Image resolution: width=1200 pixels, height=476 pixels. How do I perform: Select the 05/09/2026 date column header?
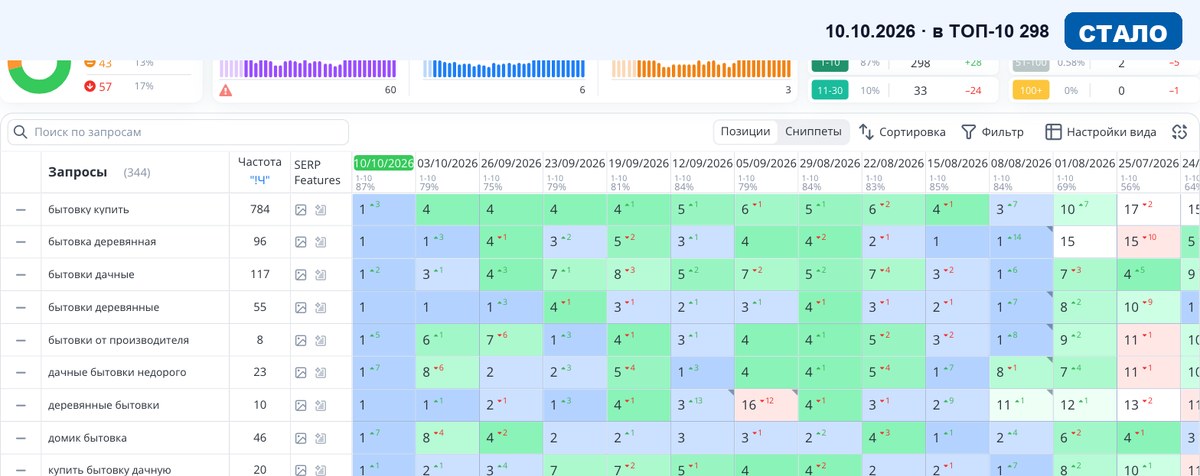tap(766, 163)
